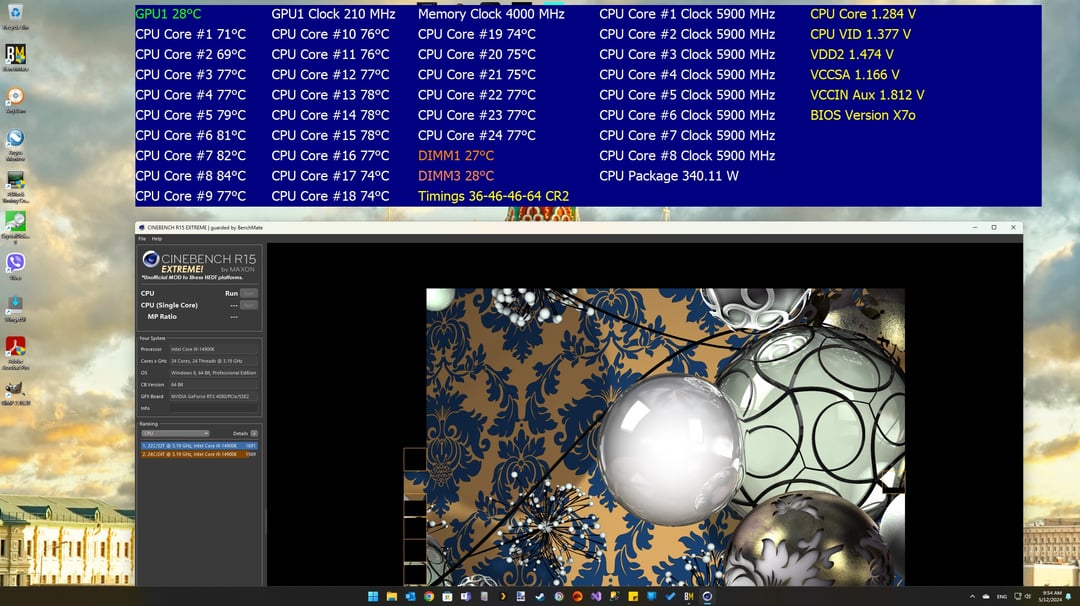1080x606 pixels.
Task: Click the 'CPU Core #1 Clock 5900 MHz' reading
Action: [687, 14]
